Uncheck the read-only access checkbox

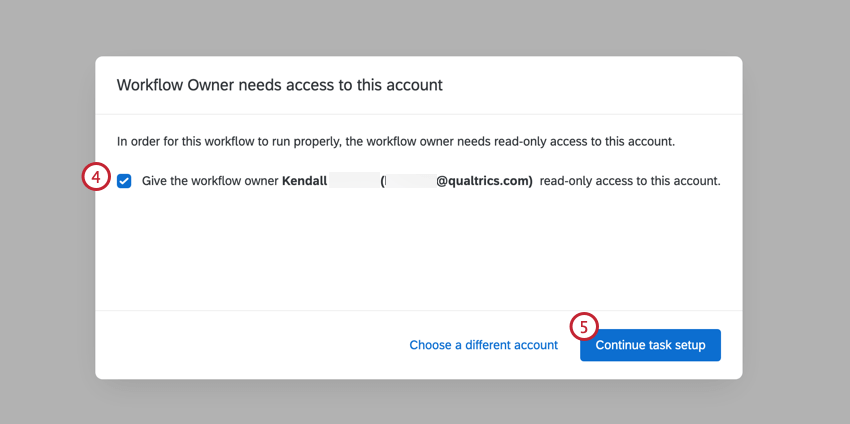(124, 181)
